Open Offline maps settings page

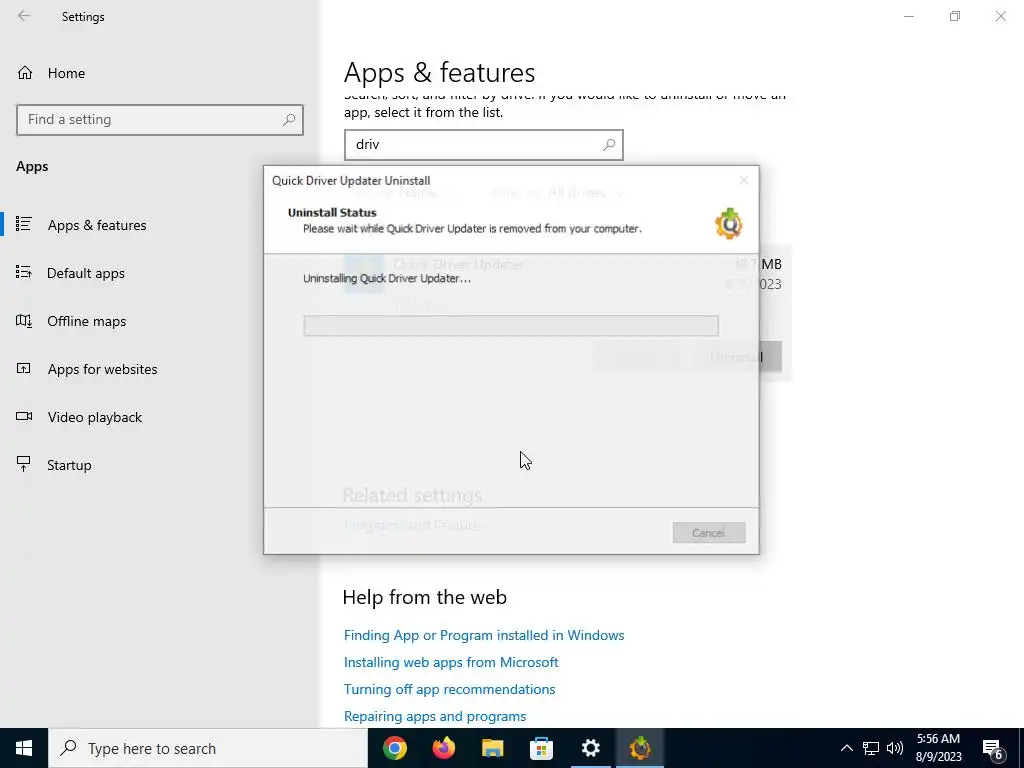point(86,321)
